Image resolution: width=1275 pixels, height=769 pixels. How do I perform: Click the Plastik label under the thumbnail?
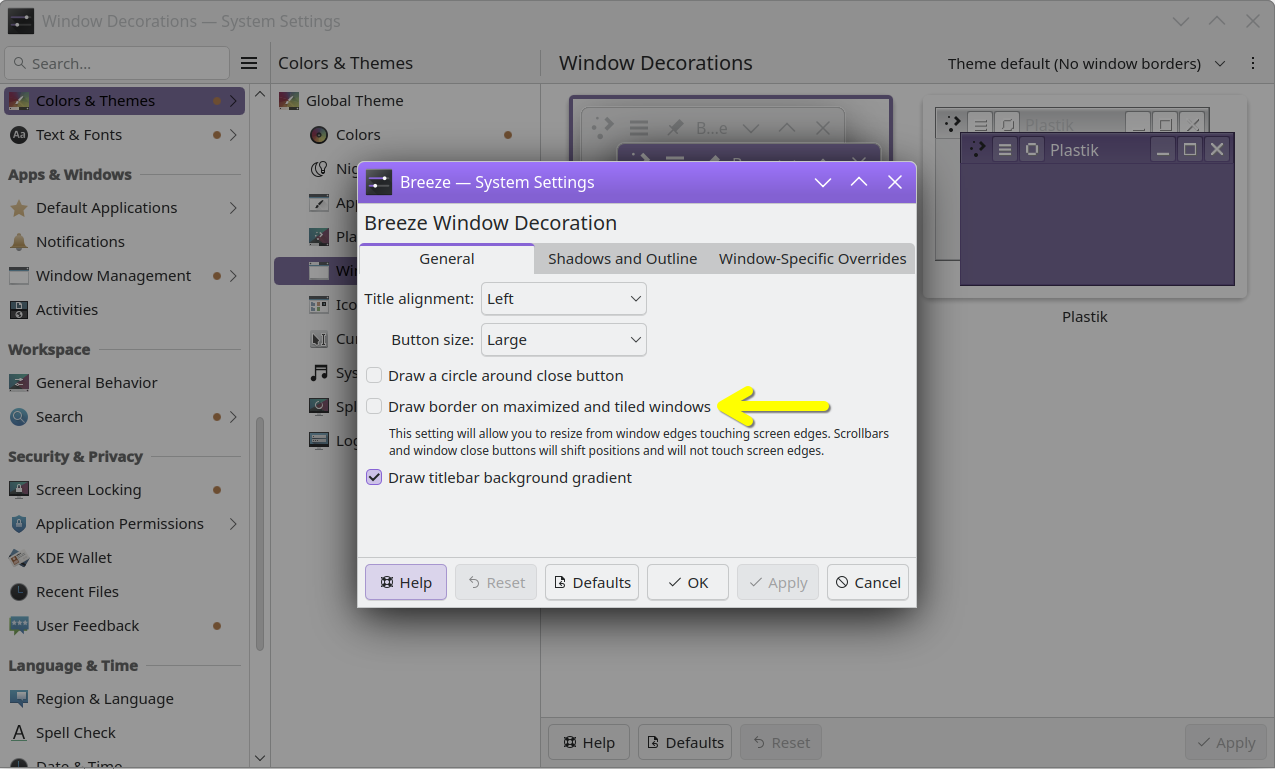tap(1085, 317)
